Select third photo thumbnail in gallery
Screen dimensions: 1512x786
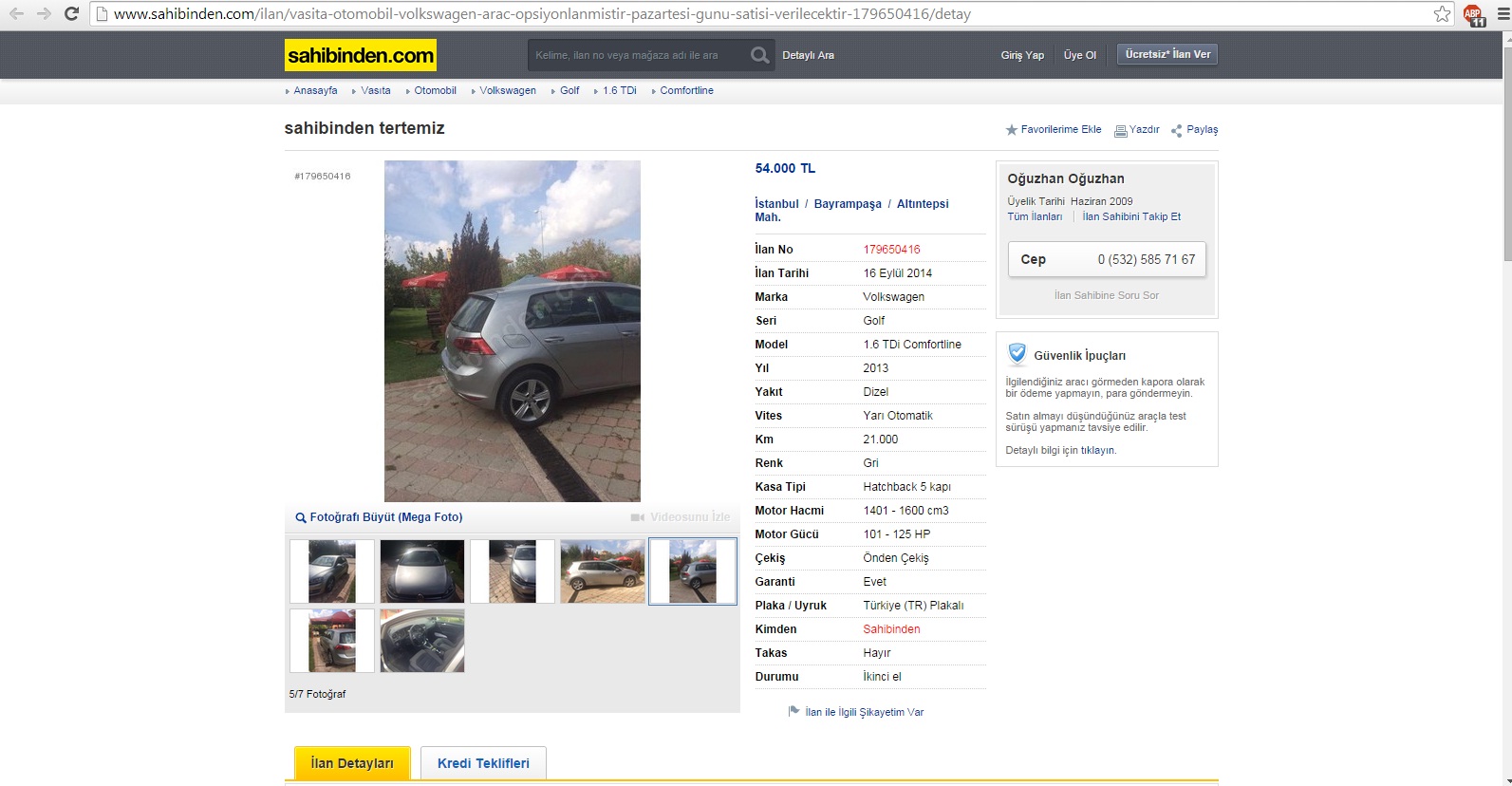[x=513, y=571]
